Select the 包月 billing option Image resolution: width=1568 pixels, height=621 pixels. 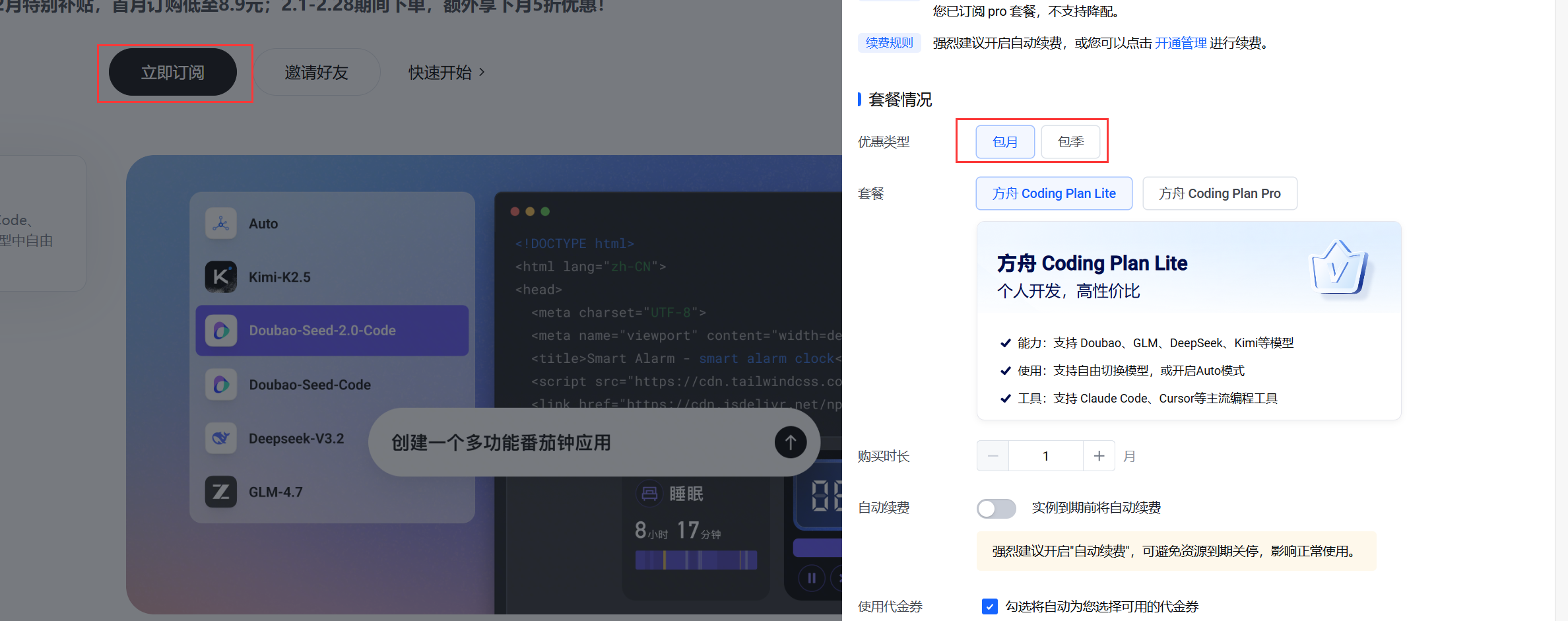coord(1004,142)
